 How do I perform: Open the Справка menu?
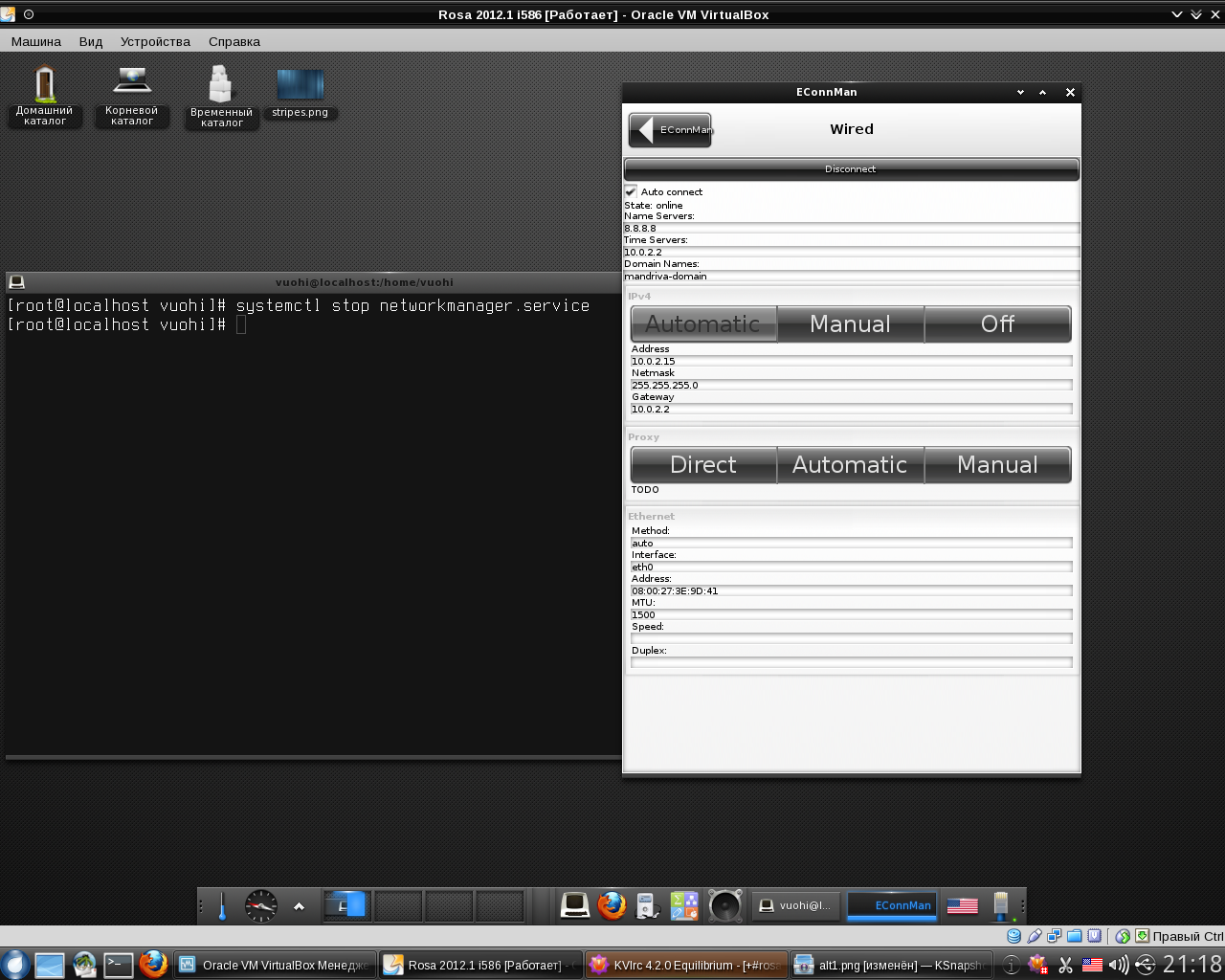pyautogui.click(x=234, y=42)
